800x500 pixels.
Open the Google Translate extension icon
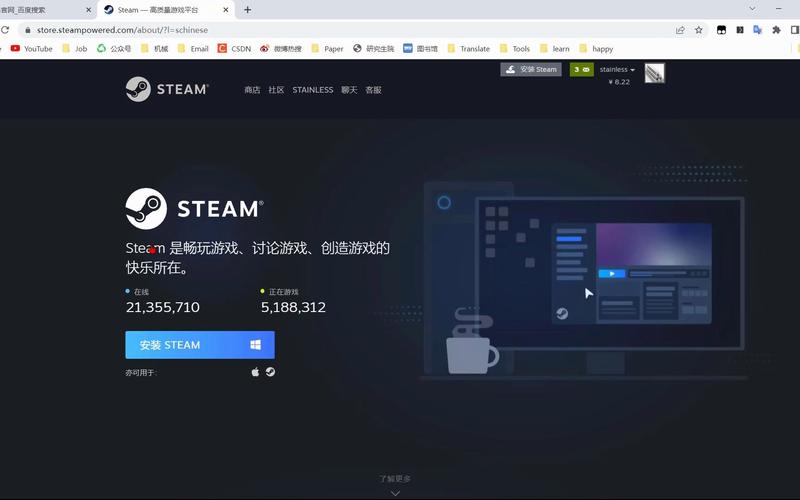pyautogui.click(x=758, y=30)
